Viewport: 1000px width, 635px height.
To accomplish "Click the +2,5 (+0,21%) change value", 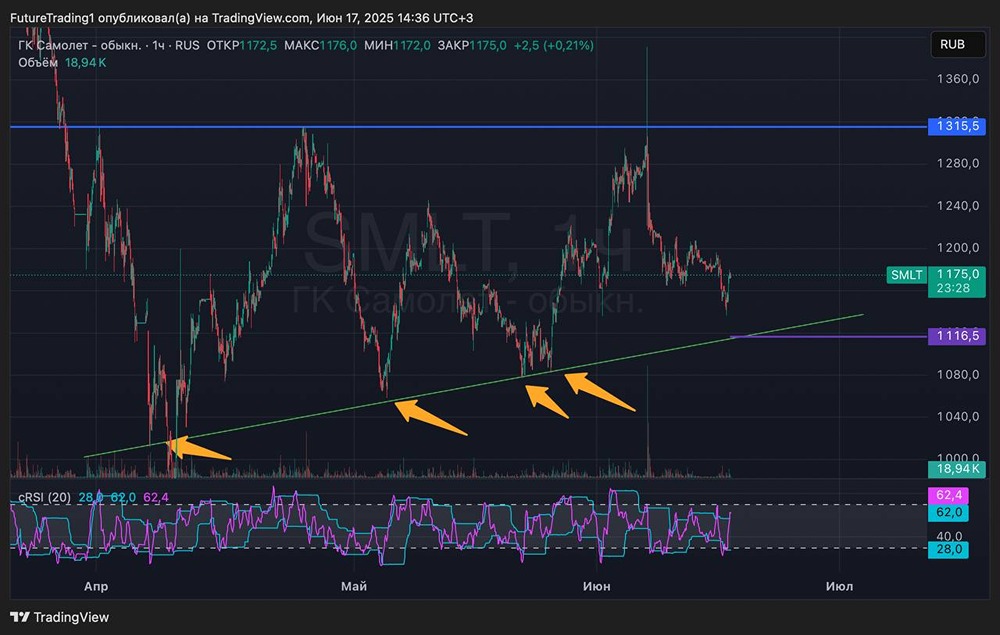I will 554,45.
